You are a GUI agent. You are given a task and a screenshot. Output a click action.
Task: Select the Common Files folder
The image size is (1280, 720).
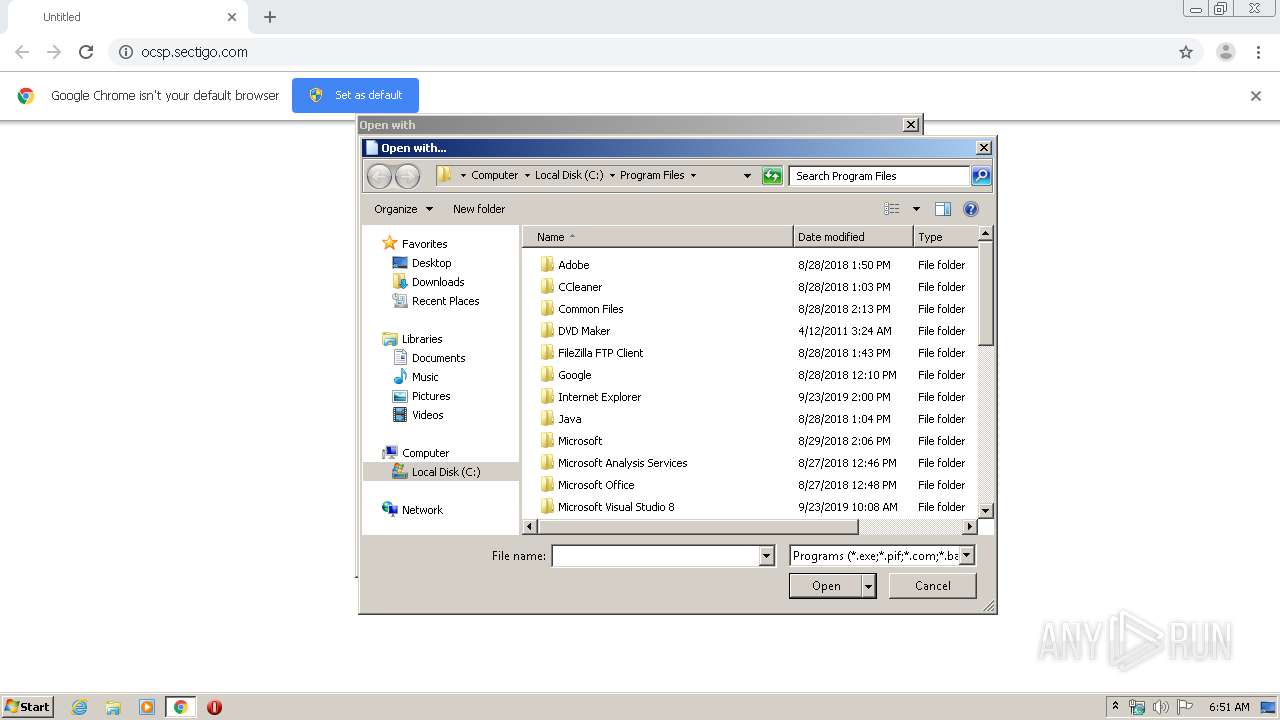tap(590, 309)
